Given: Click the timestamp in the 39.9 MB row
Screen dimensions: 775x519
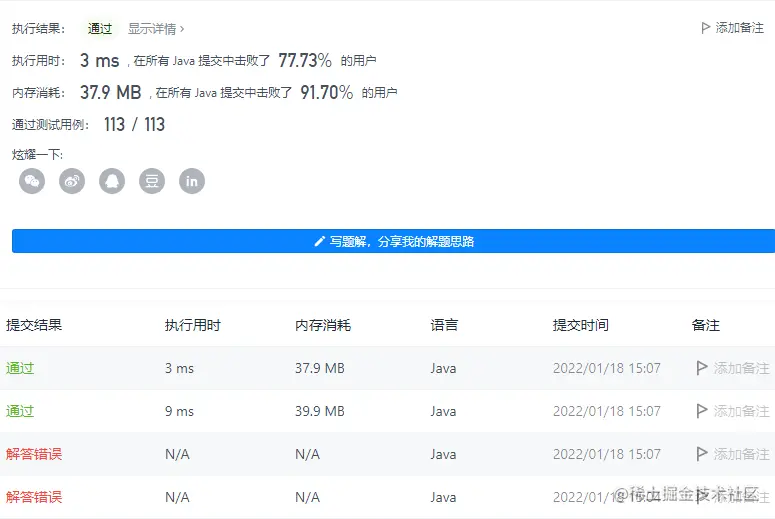Looking at the screenshot, I should [606, 411].
